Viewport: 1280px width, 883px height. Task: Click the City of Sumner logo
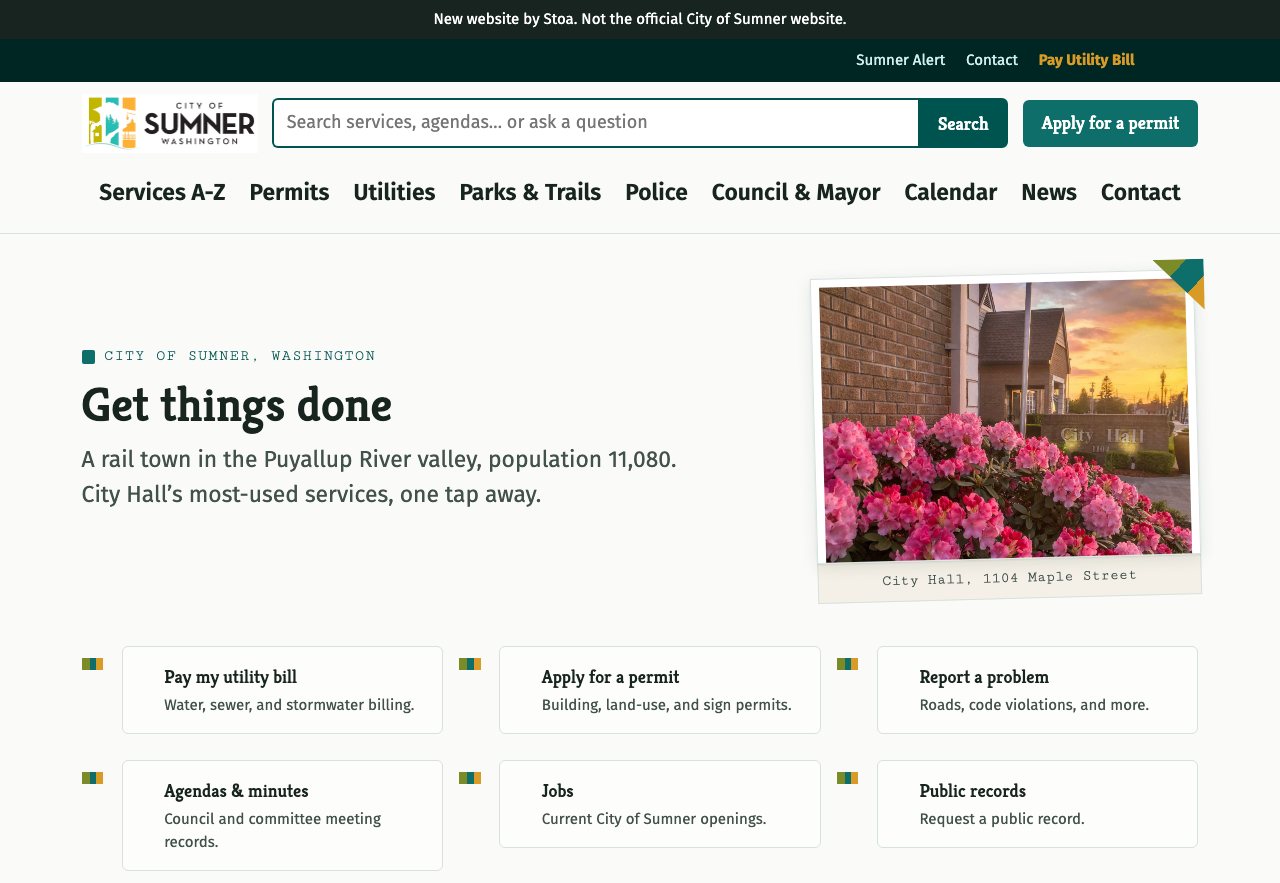click(170, 123)
